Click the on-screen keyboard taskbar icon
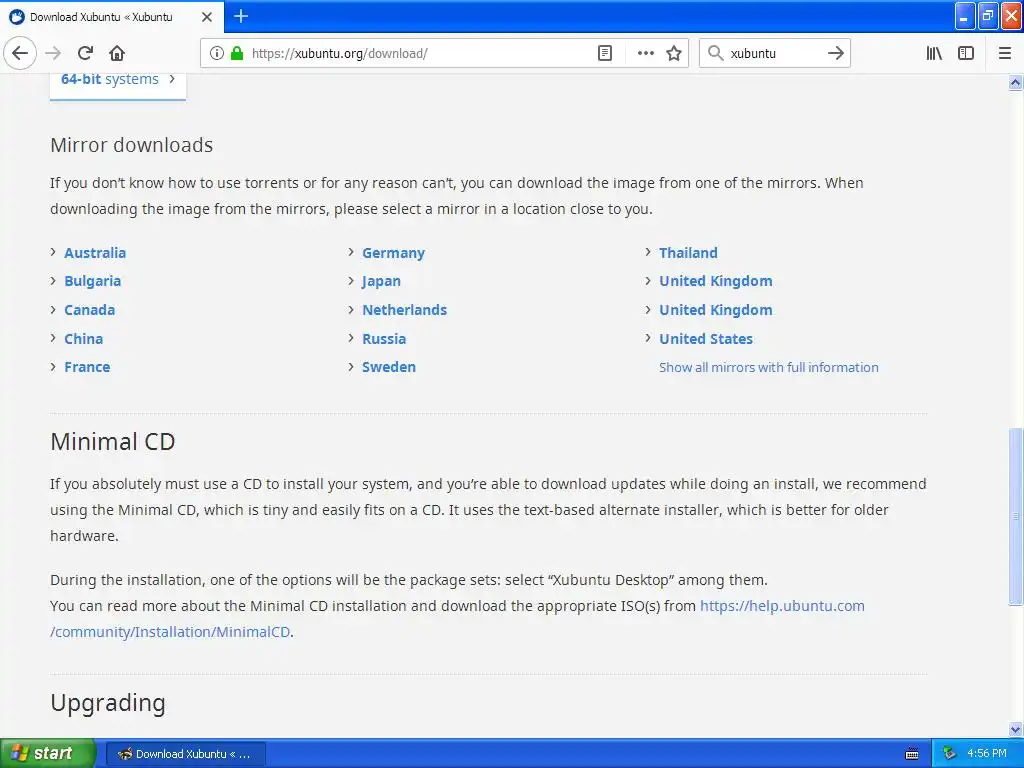Viewport: 1024px width, 768px height. tap(912, 754)
